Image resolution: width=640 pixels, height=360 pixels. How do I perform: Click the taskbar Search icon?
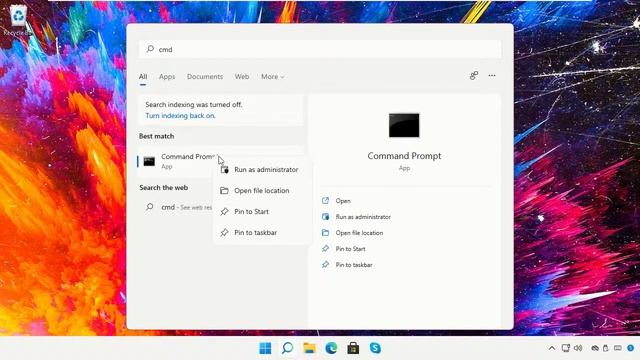pyautogui.click(x=287, y=348)
